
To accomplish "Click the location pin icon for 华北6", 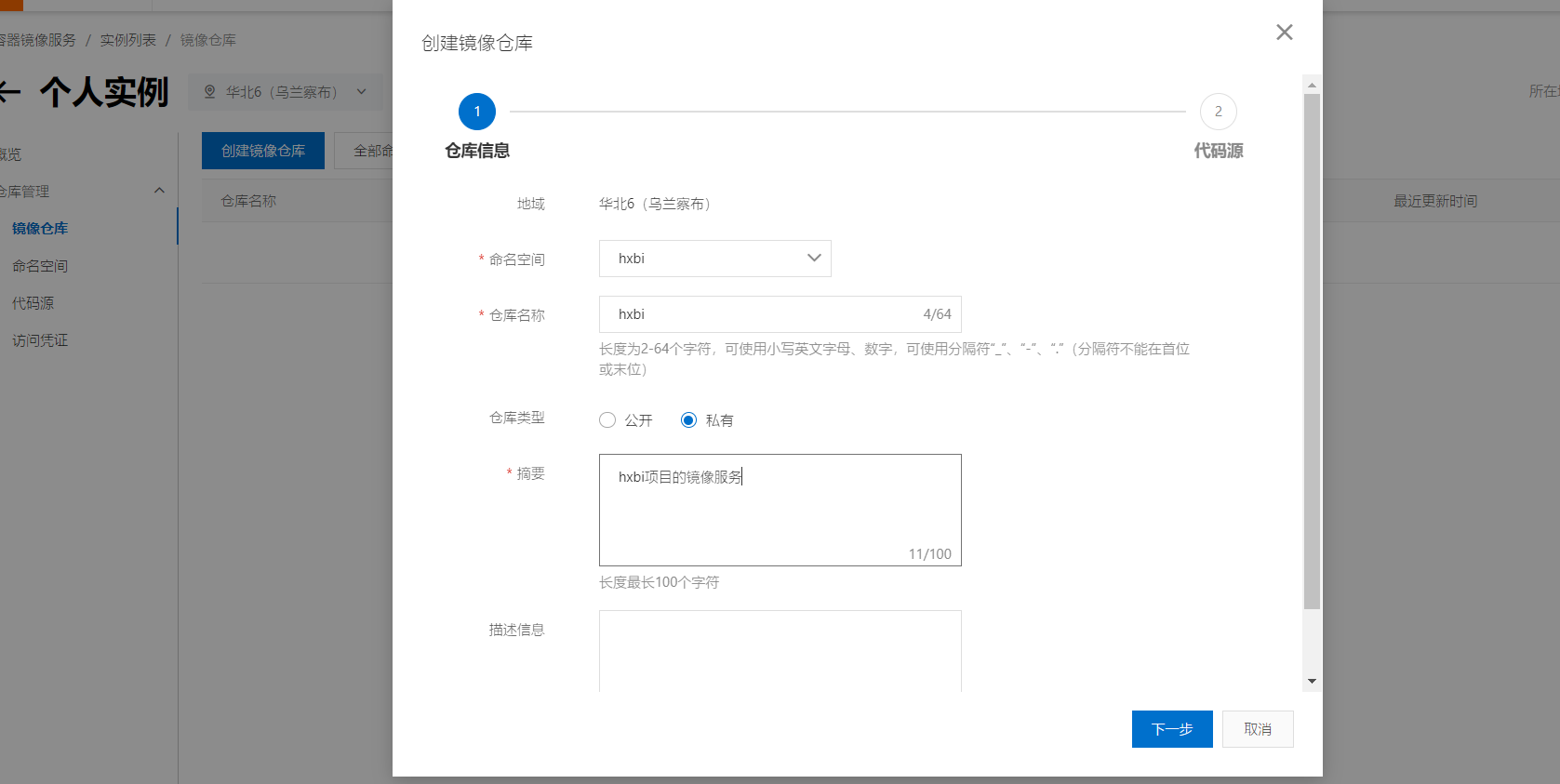I will coord(209,92).
